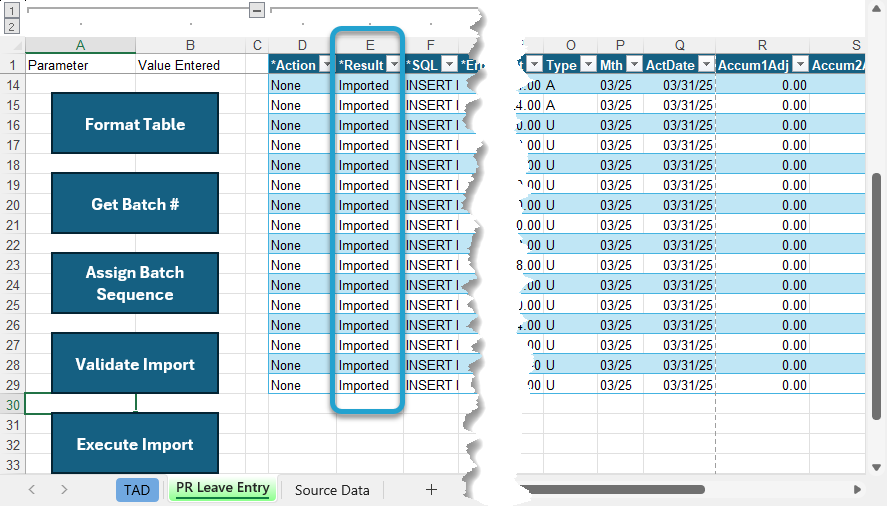The image size is (887, 506).
Task: Click the Format Table button
Action: coord(135,123)
